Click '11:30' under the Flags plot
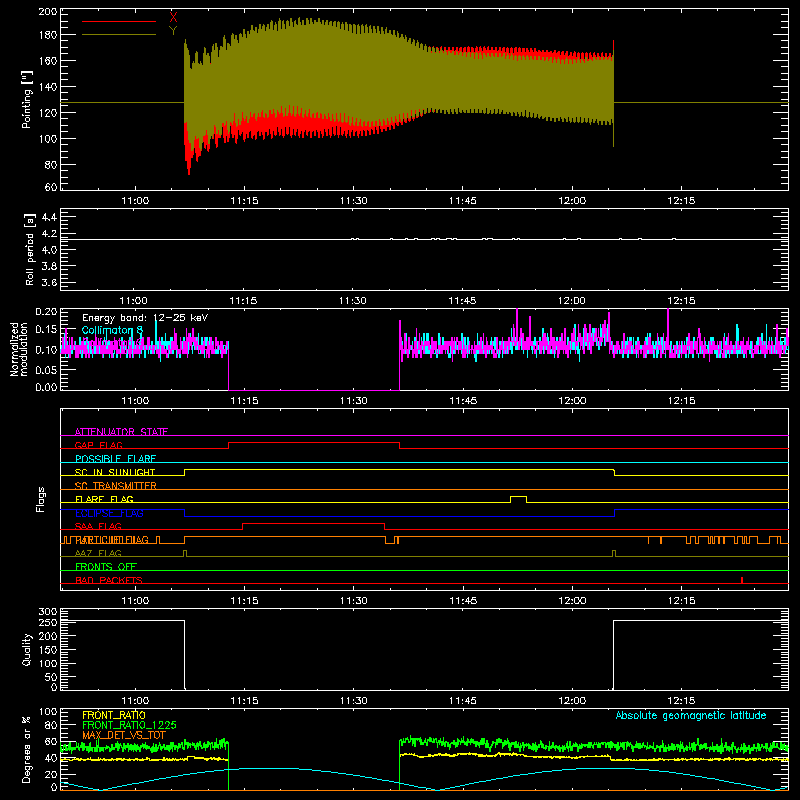 click(x=353, y=601)
